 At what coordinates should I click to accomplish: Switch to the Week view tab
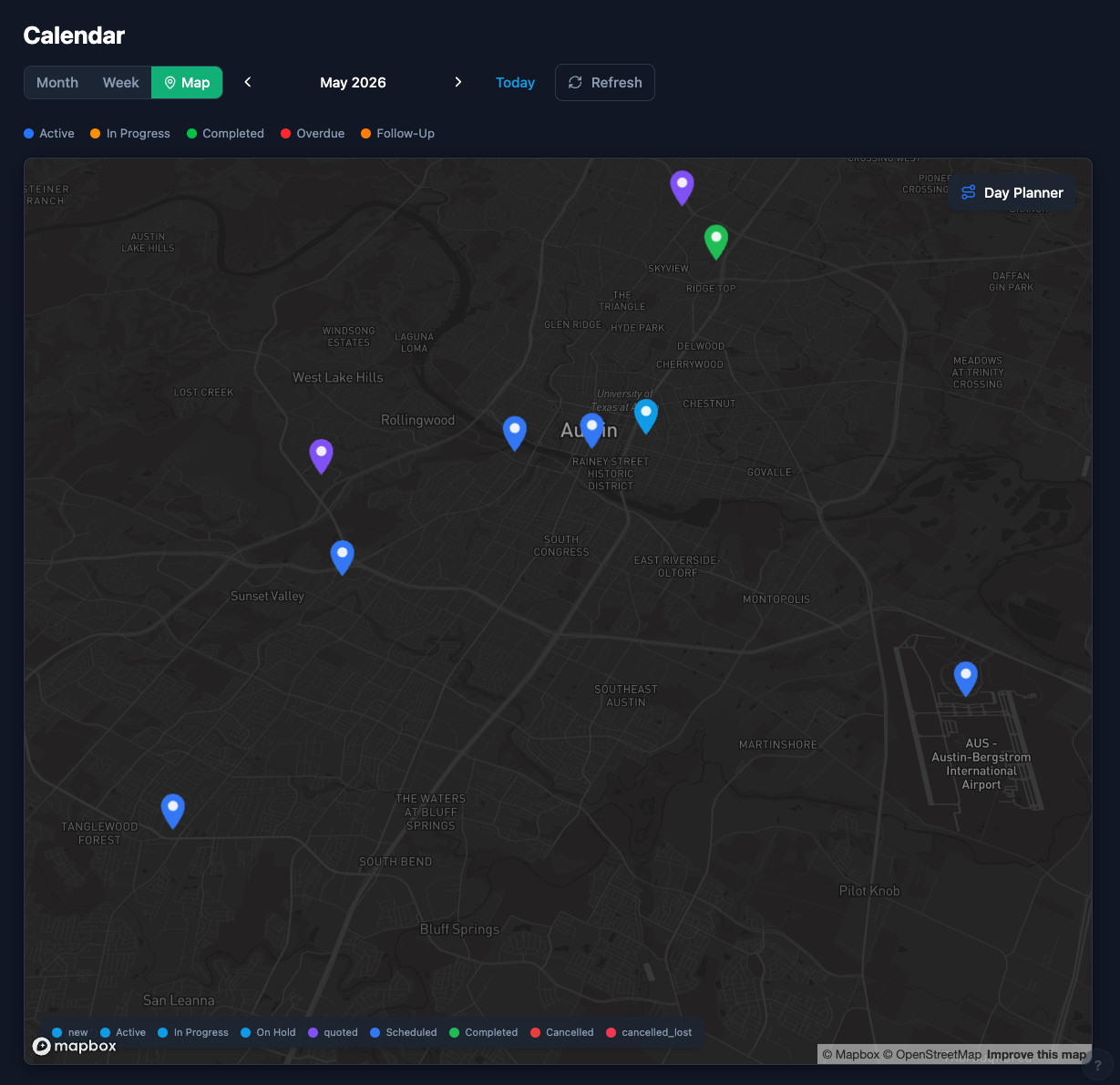[120, 83]
